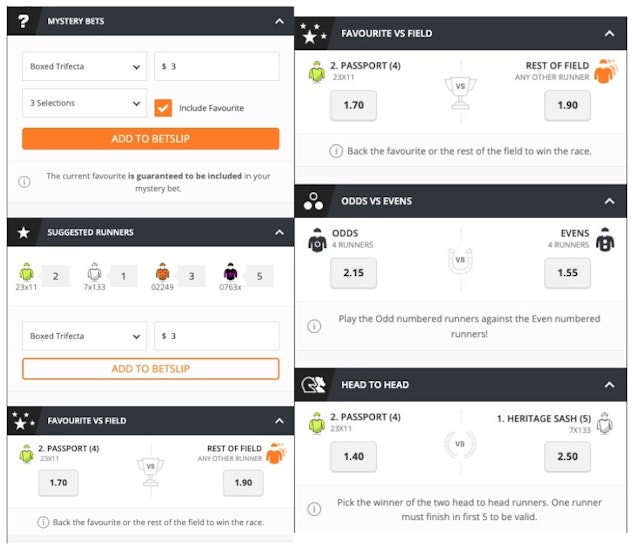Click the orange Add to Betslip button
This screenshot has width=633, height=553.
click(151, 139)
